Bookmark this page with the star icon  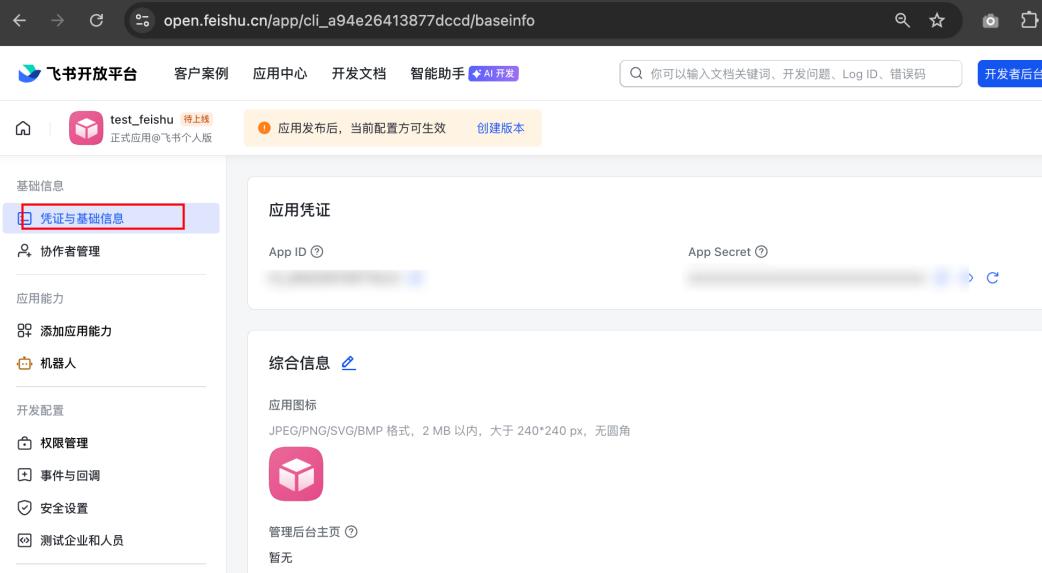(937, 21)
